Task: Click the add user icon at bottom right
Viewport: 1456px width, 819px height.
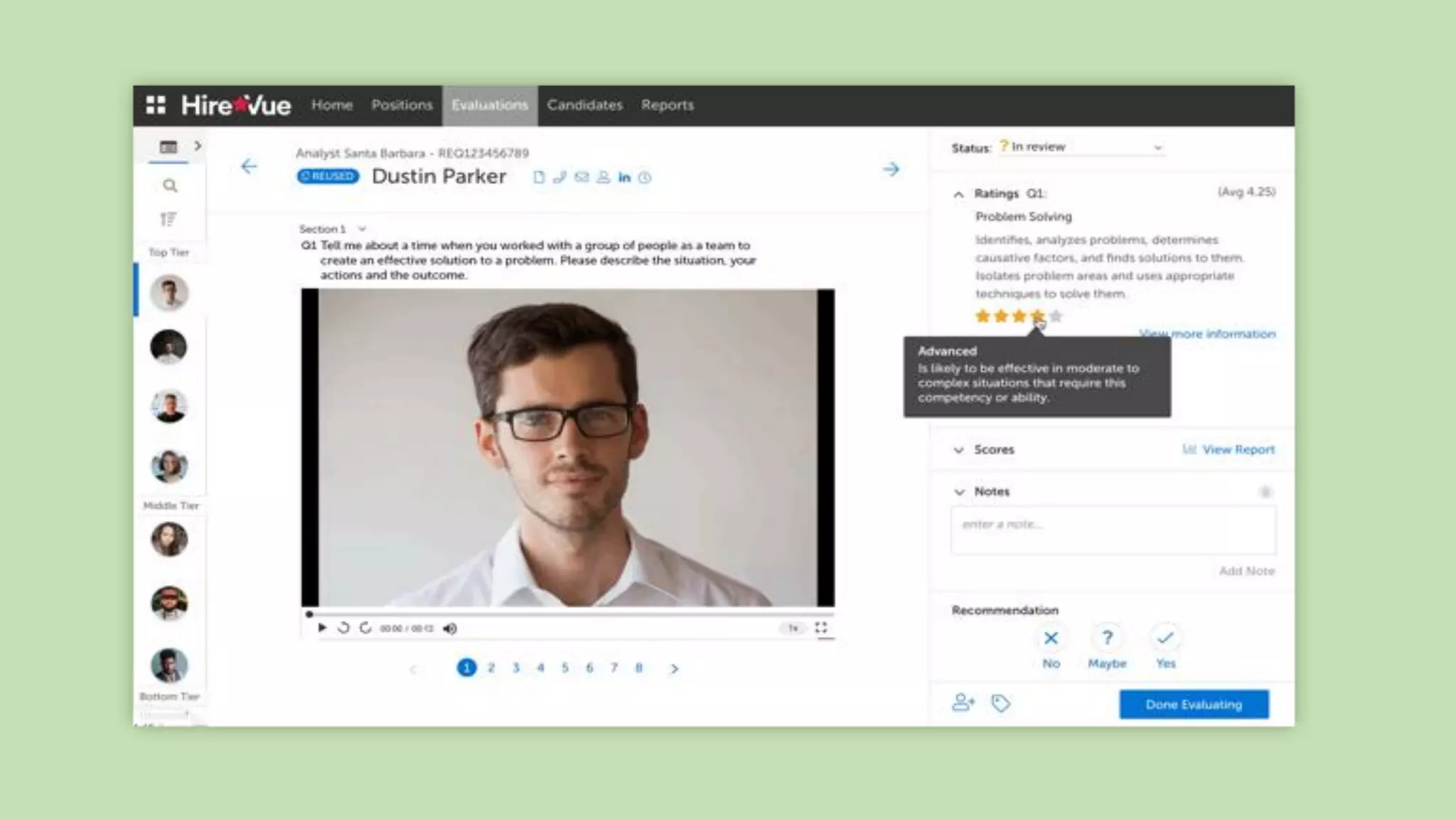Action: click(963, 703)
